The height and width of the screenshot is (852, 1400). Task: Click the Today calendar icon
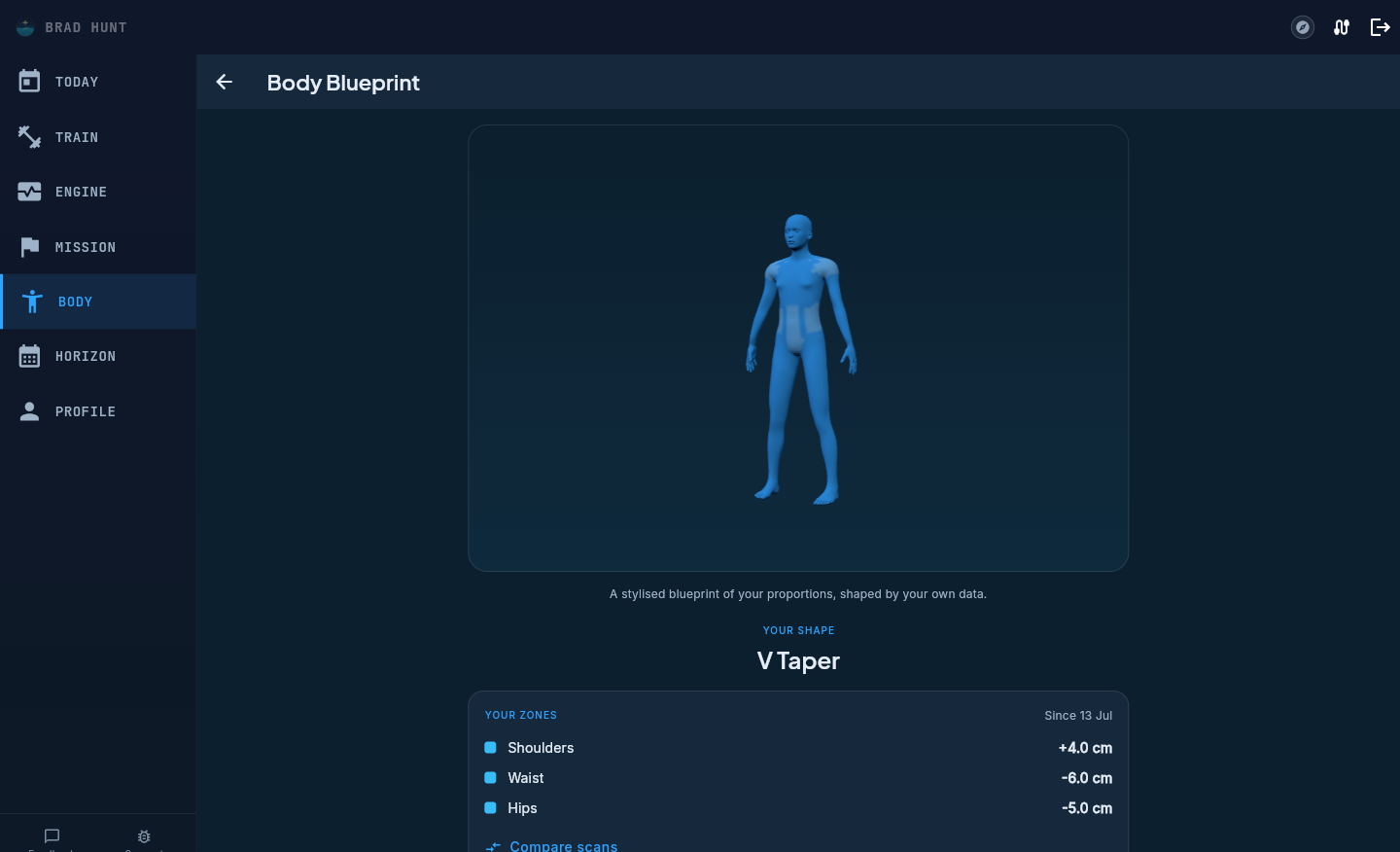click(x=29, y=82)
